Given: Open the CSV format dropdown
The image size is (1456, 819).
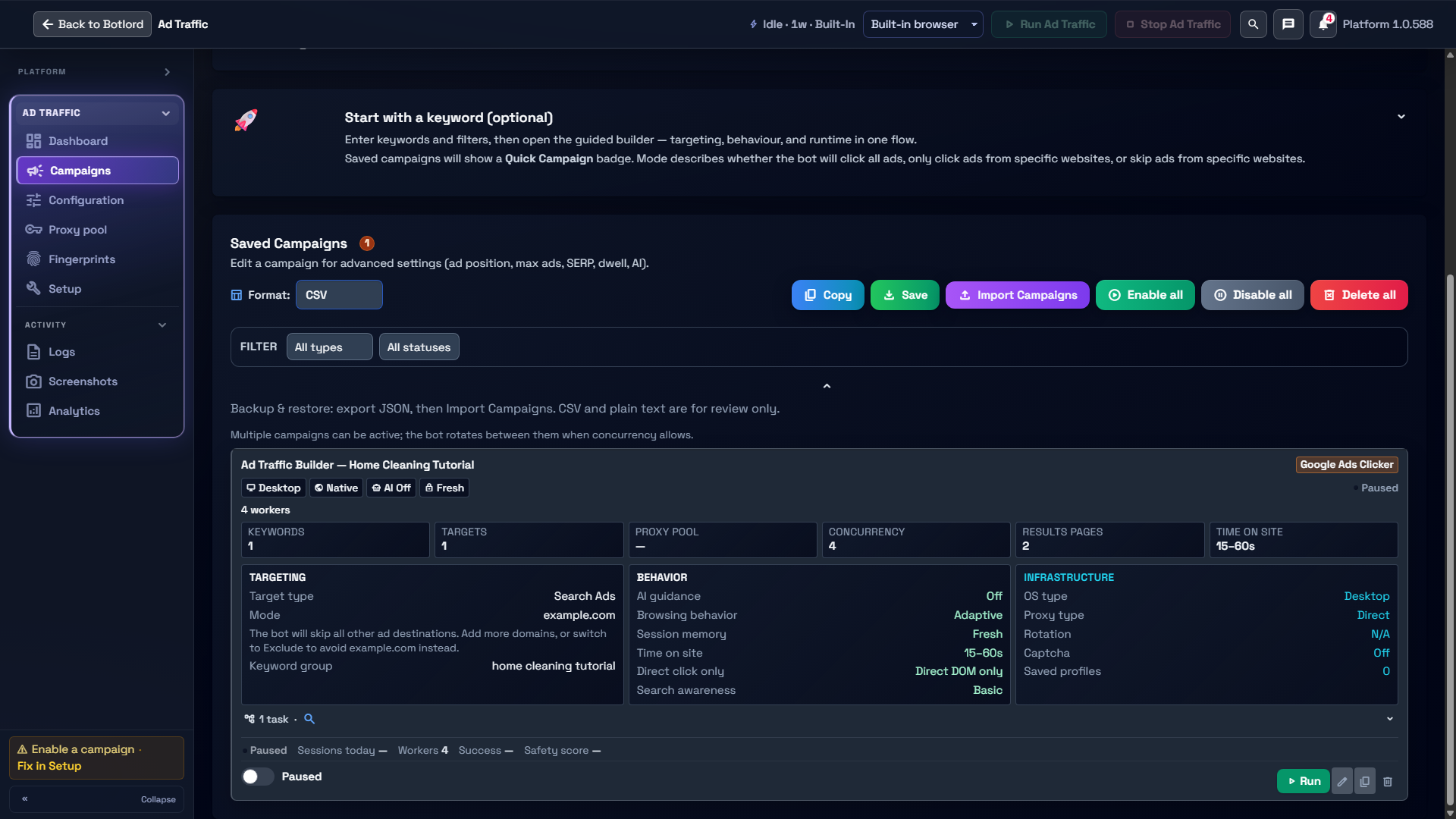Looking at the screenshot, I should point(339,295).
